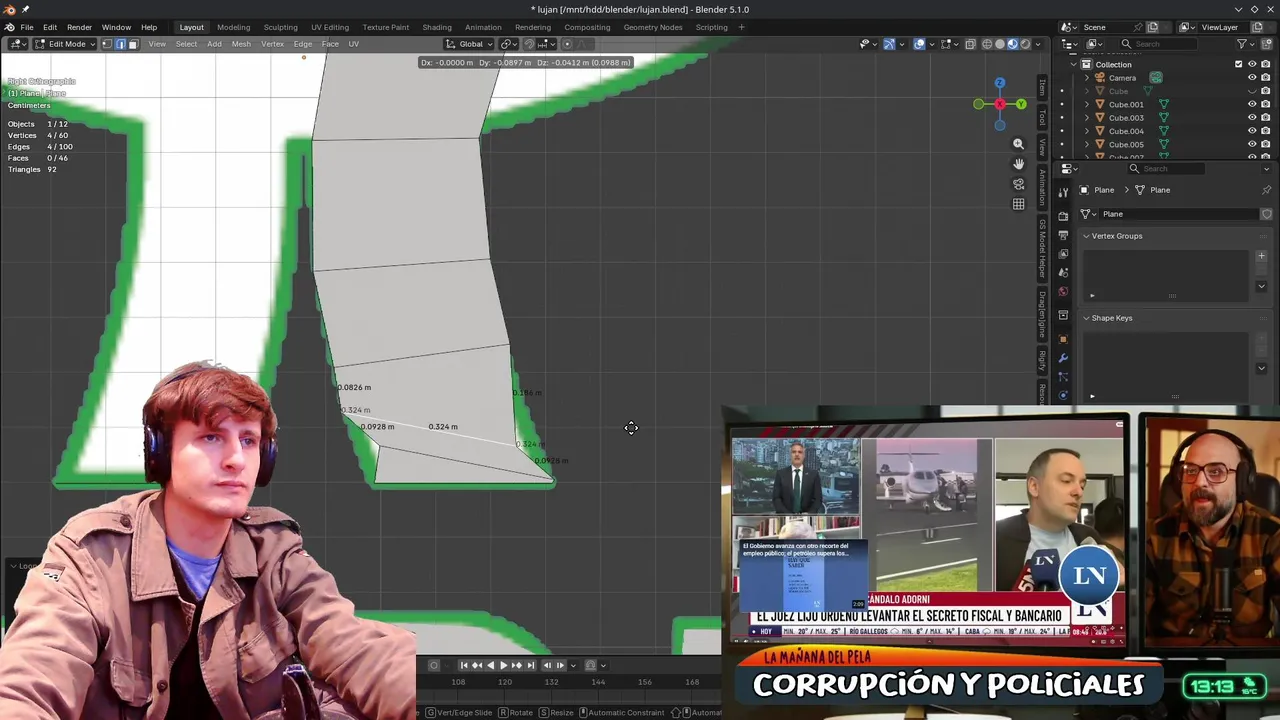The height and width of the screenshot is (720, 1280).
Task: Open Mesh menu in viewport header
Action: pyautogui.click(x=241, y=44)
